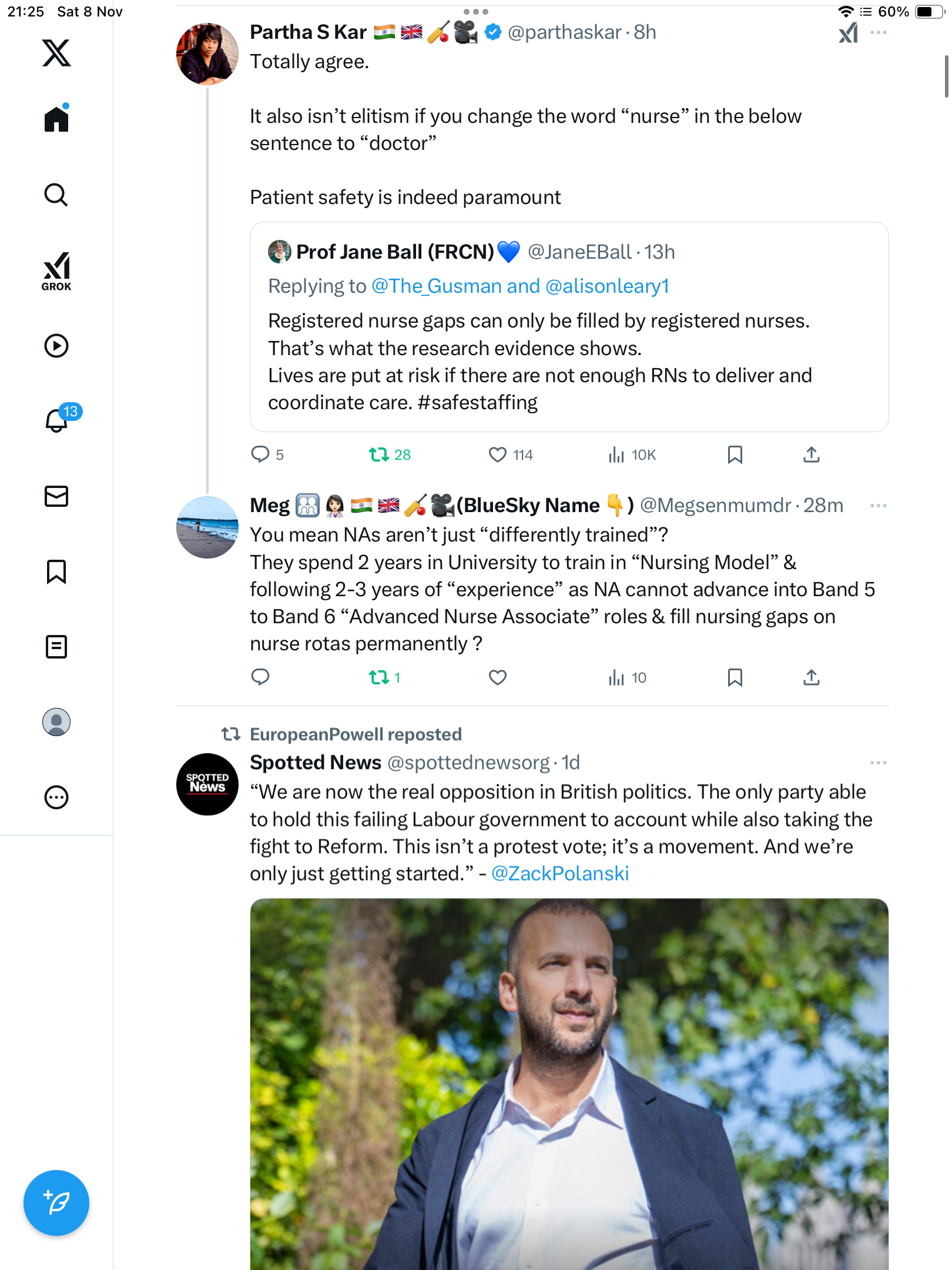Open Grok from the left sidebar
Screen dimensions: 952x1270
coord(56,271)
